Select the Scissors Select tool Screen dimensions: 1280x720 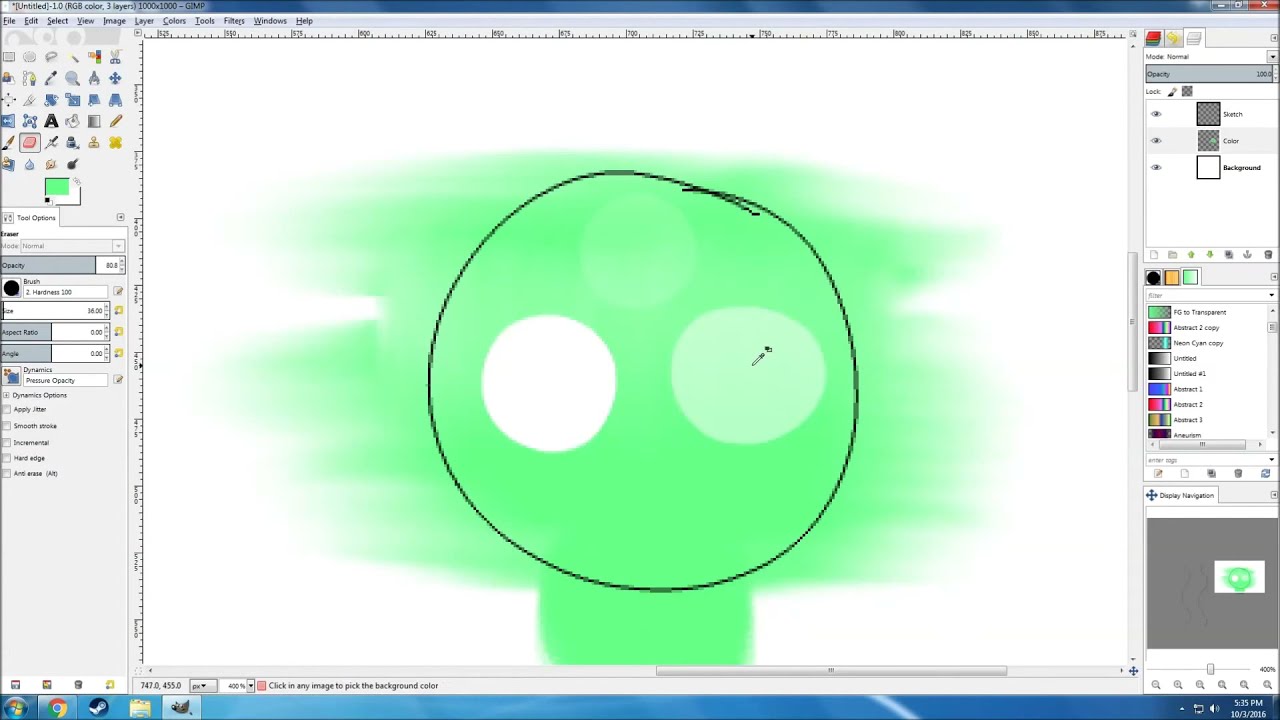(115, 57)
